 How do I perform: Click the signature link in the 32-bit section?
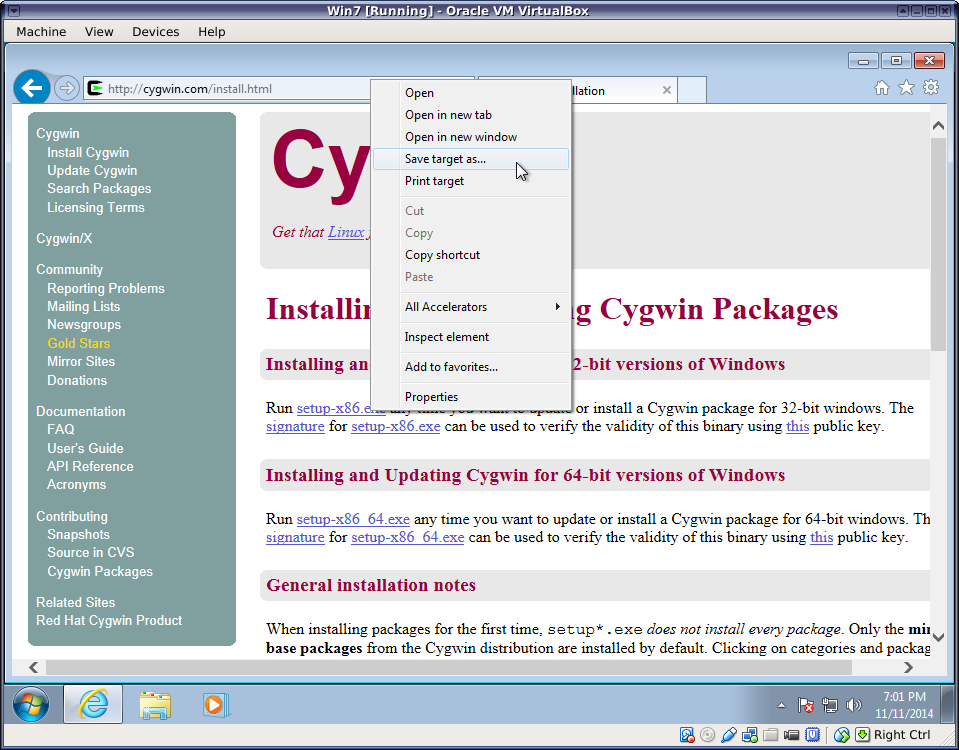[x=295, y=426]
